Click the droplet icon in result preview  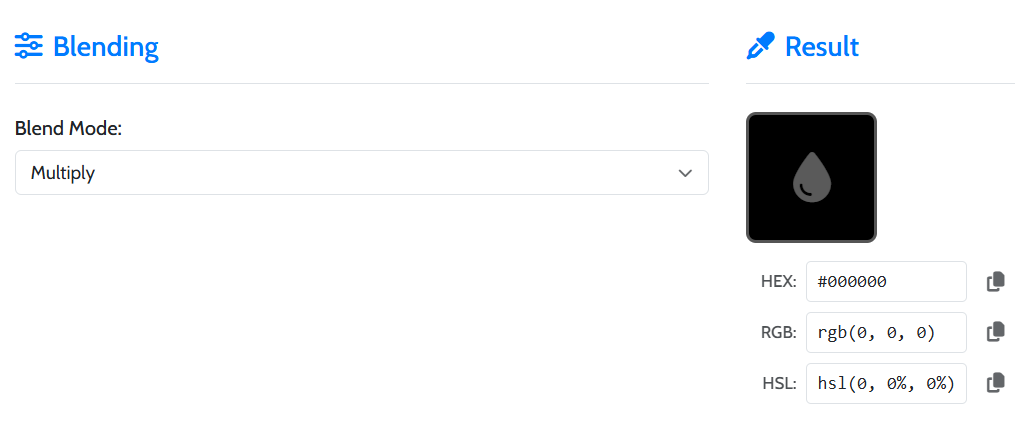pos(811,178)
